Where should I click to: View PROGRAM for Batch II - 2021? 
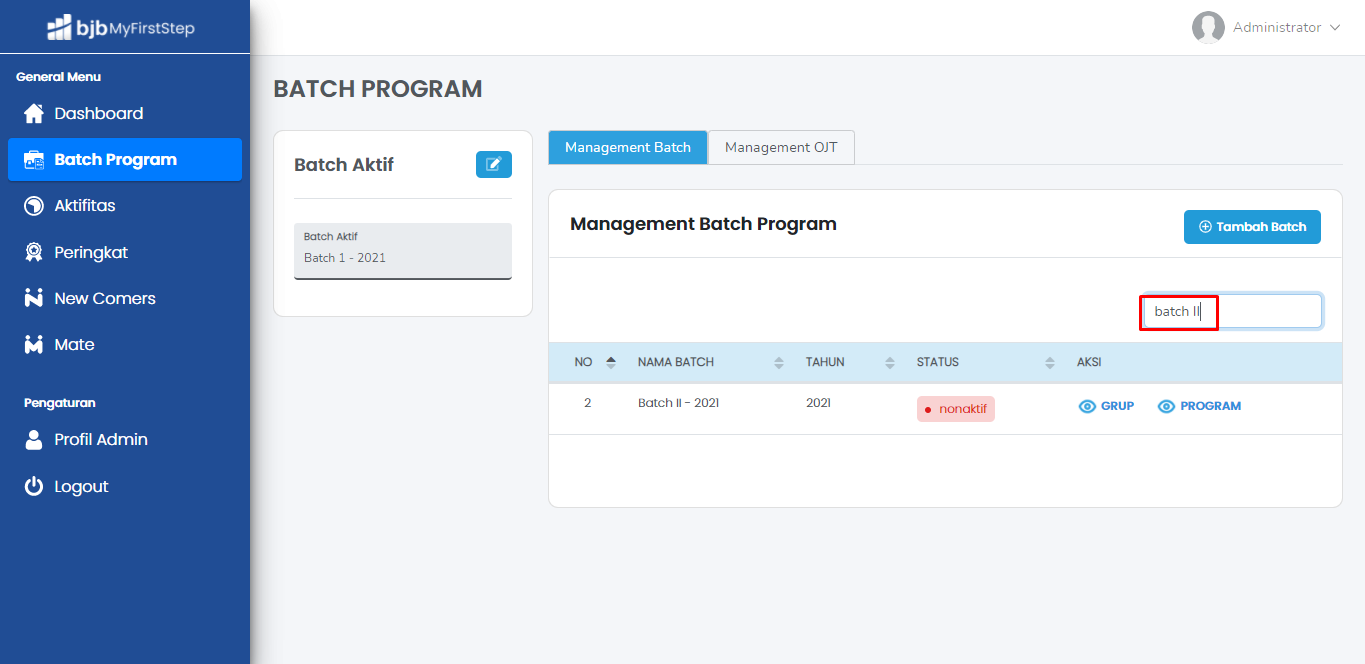click(1199, 406)
